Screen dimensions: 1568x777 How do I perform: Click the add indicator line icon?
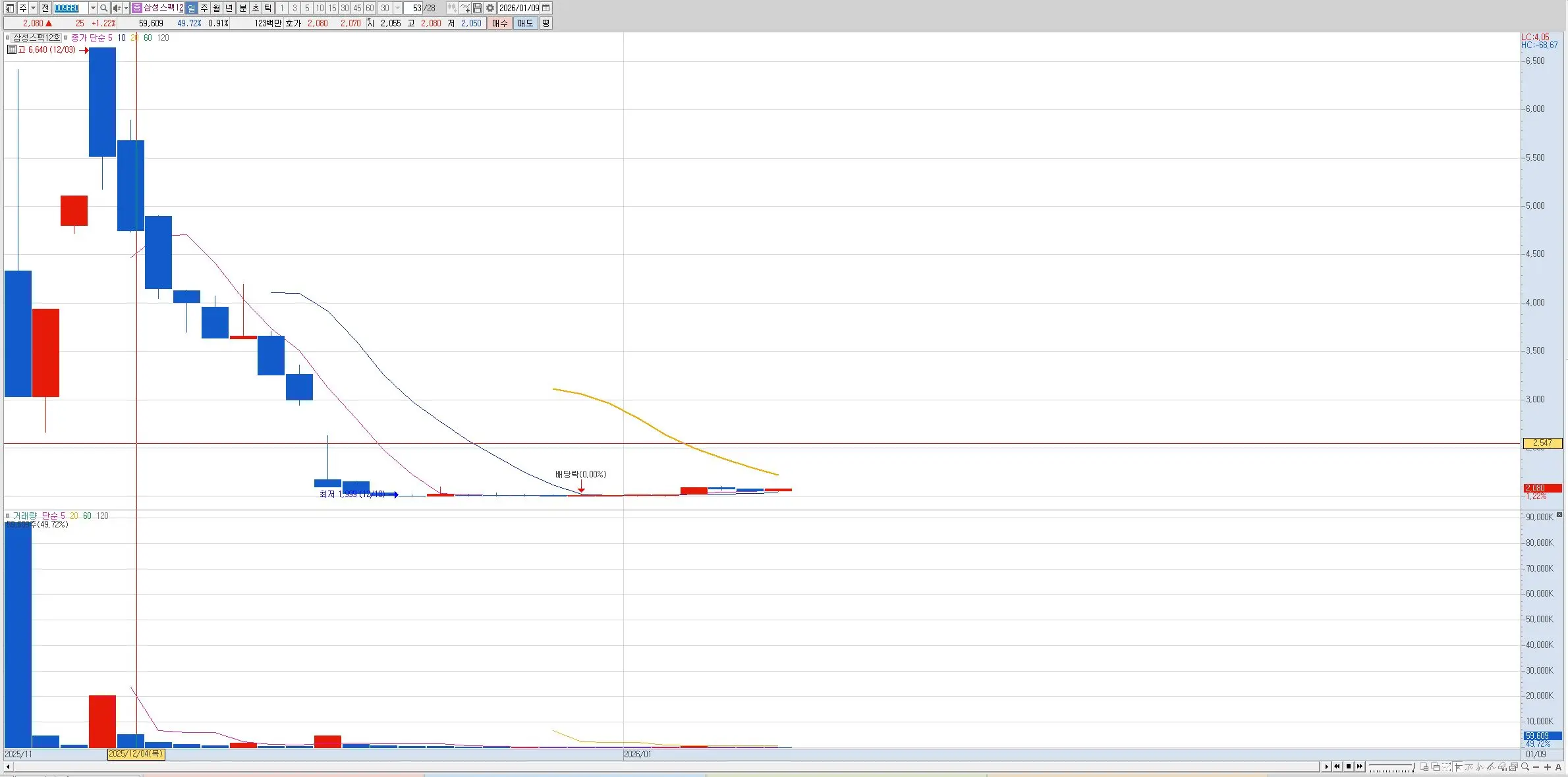(465, 8)
